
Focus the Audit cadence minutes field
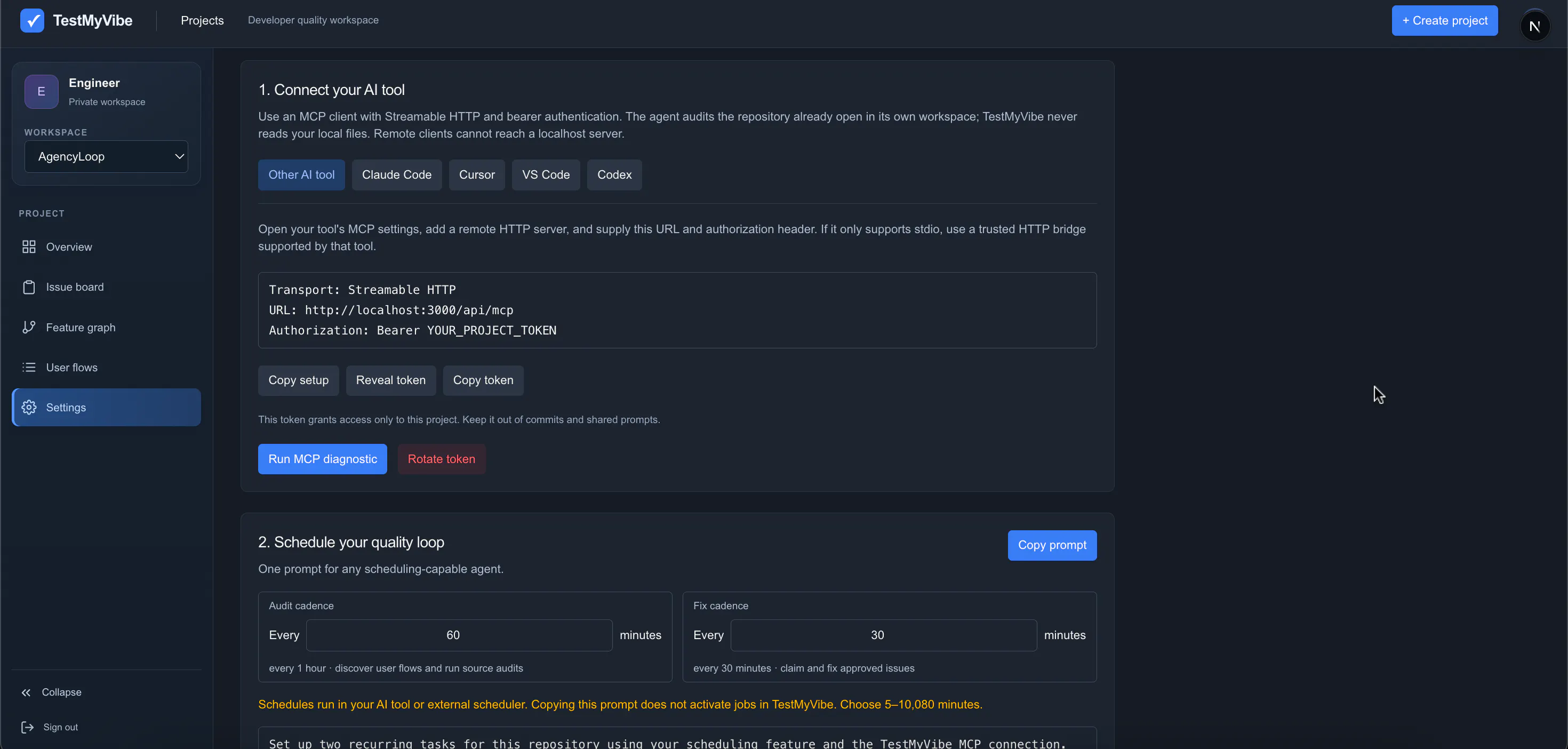459,635
